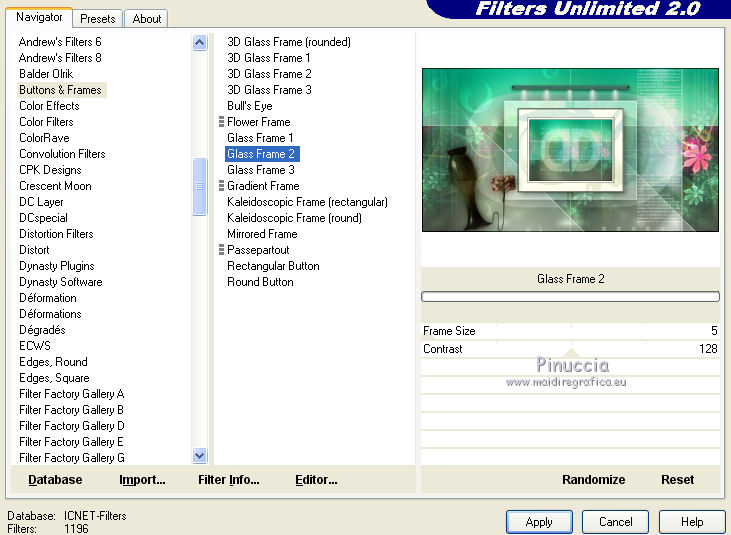This screenshot has width=731, height=535.
Task: Open the Distortion Filters category
Action: coord(56,234)
